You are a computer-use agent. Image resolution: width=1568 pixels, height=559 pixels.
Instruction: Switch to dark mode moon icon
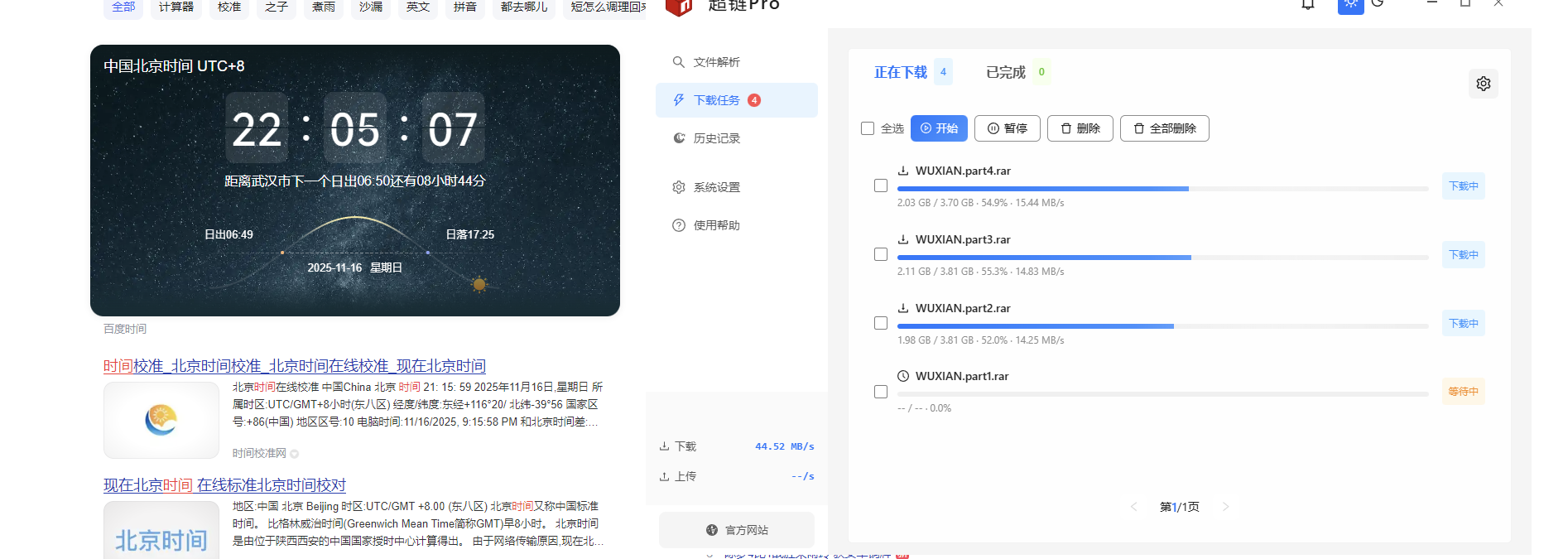(1378, 3)
